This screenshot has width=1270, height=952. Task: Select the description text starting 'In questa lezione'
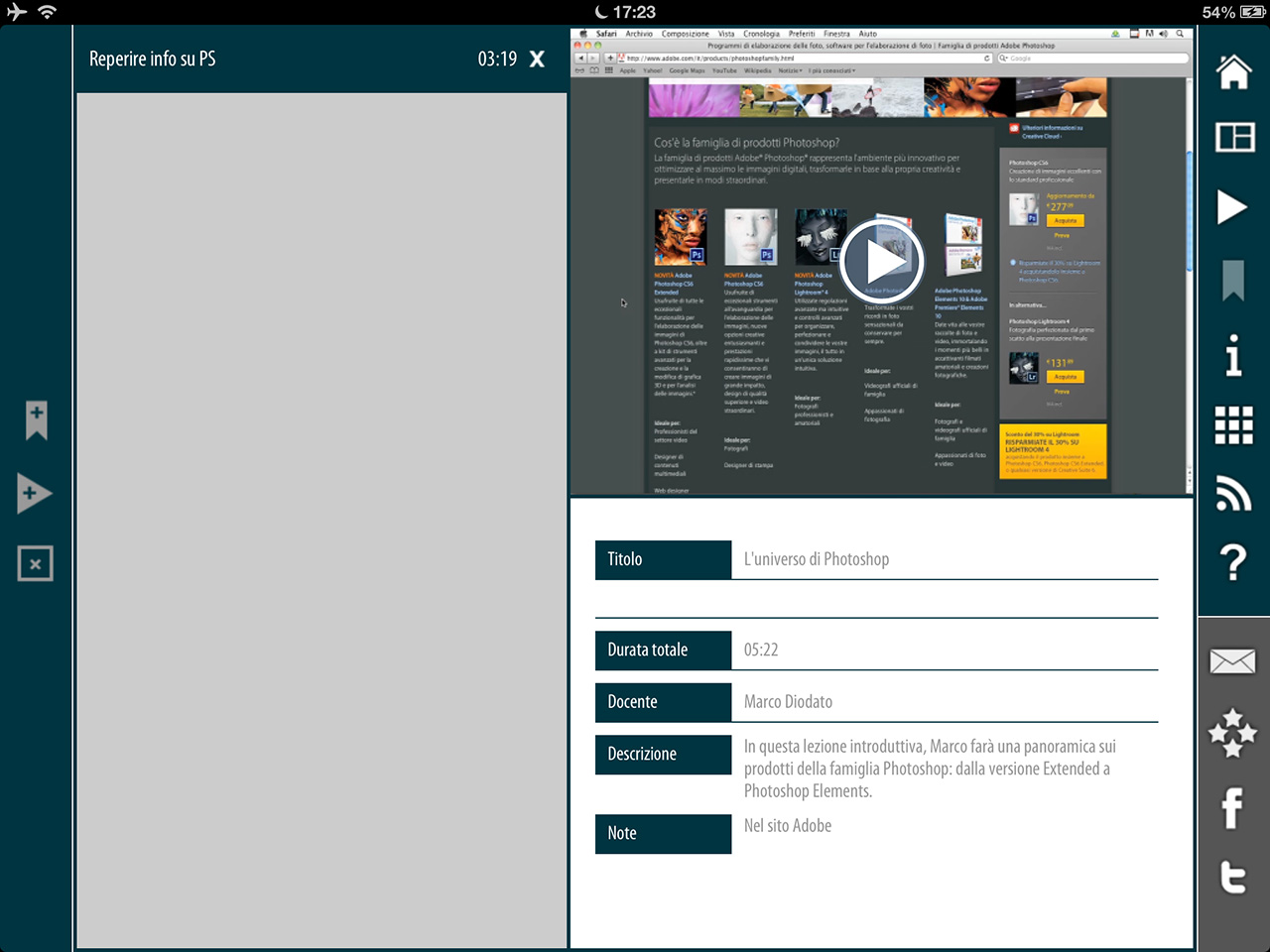930,769
